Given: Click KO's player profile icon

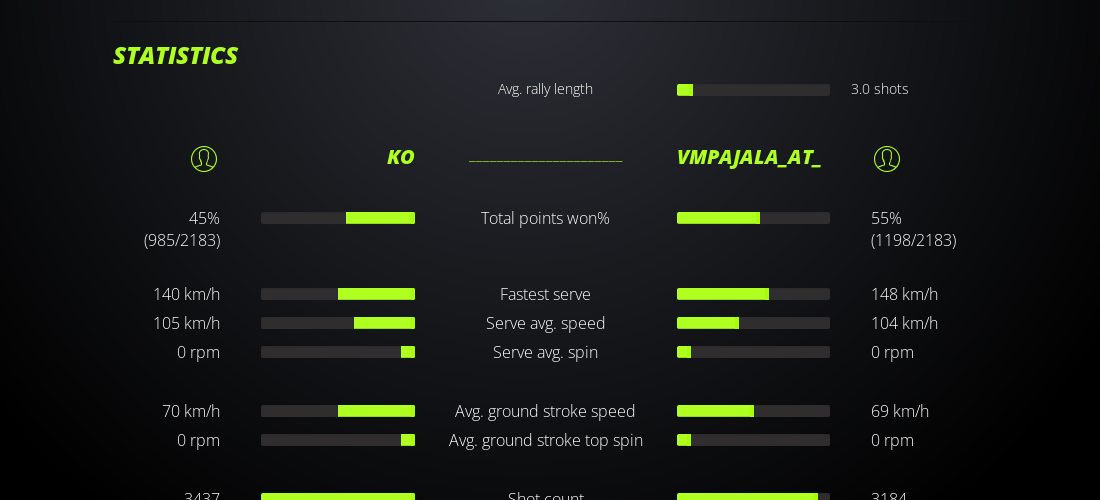Looking at the screenshot, I should [x=204, y=159].
